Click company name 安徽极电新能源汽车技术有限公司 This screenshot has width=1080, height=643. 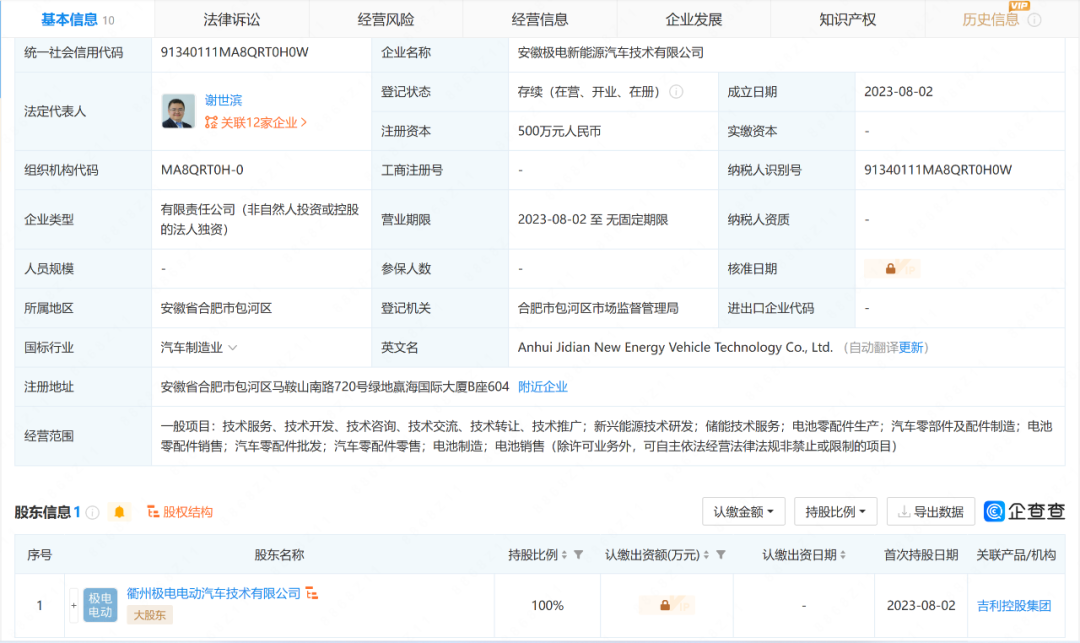coord(611,52)
